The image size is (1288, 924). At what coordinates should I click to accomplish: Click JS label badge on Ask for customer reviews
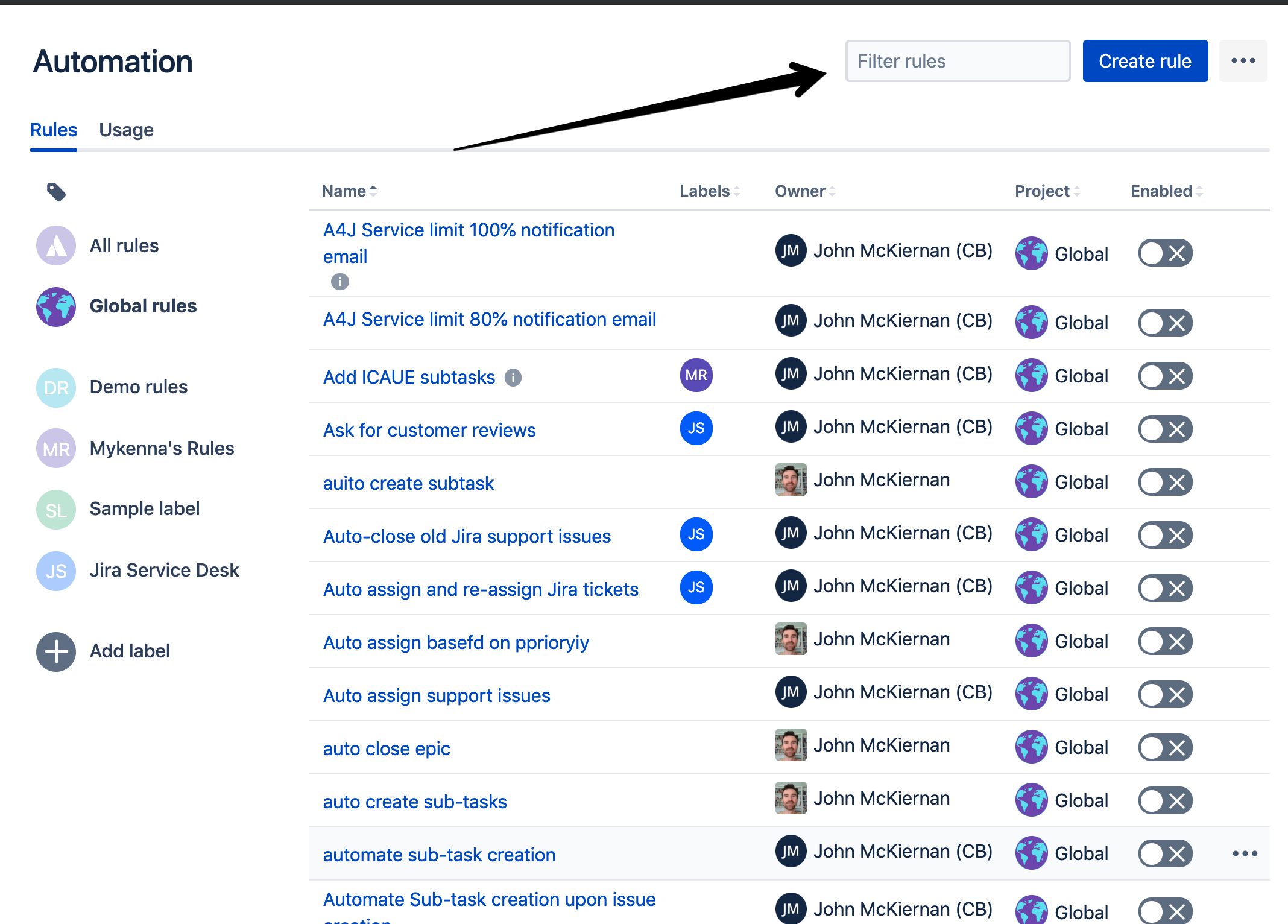696,428
